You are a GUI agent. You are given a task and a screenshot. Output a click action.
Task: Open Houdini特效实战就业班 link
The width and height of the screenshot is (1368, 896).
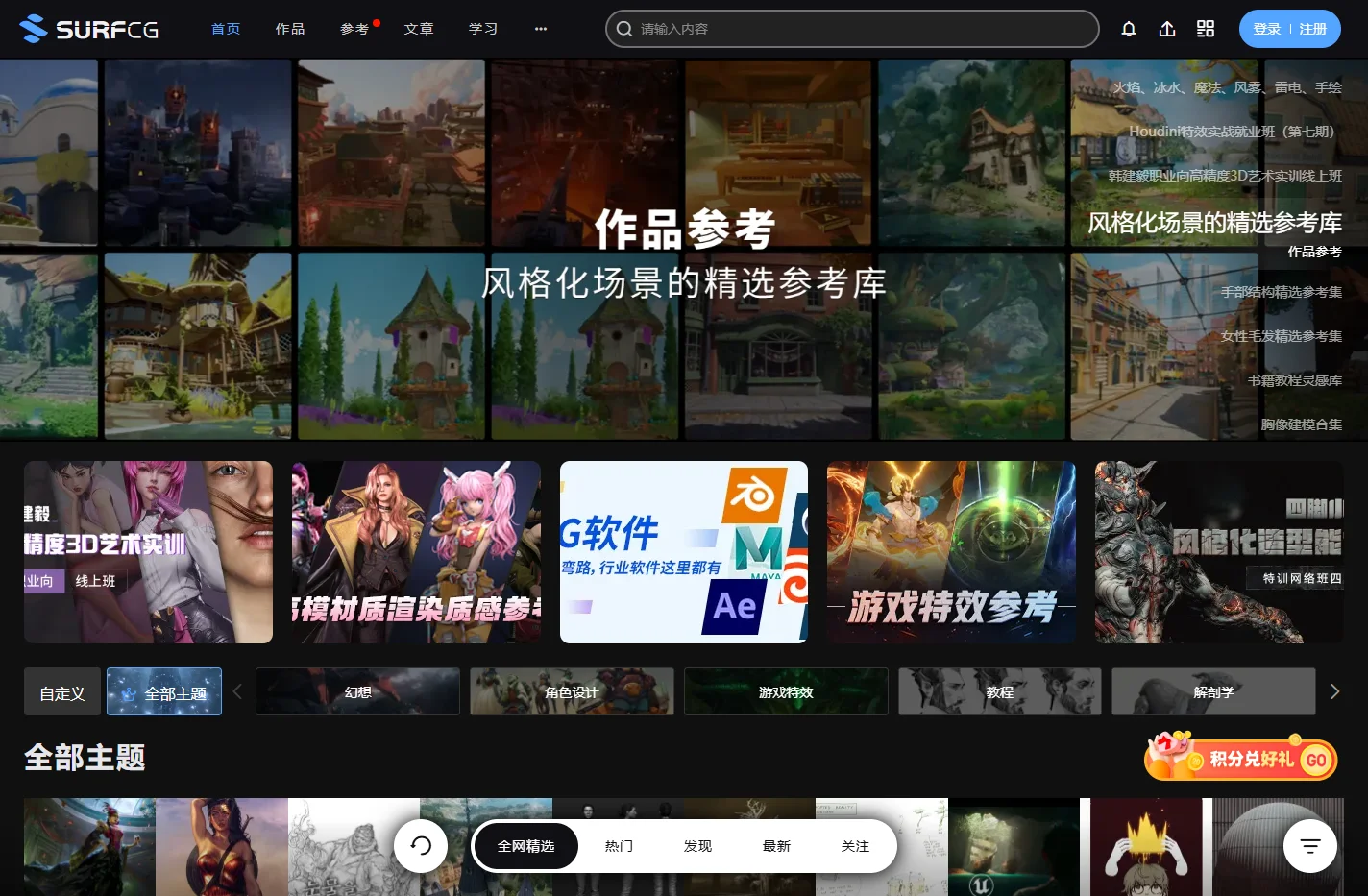(1234, 132)
